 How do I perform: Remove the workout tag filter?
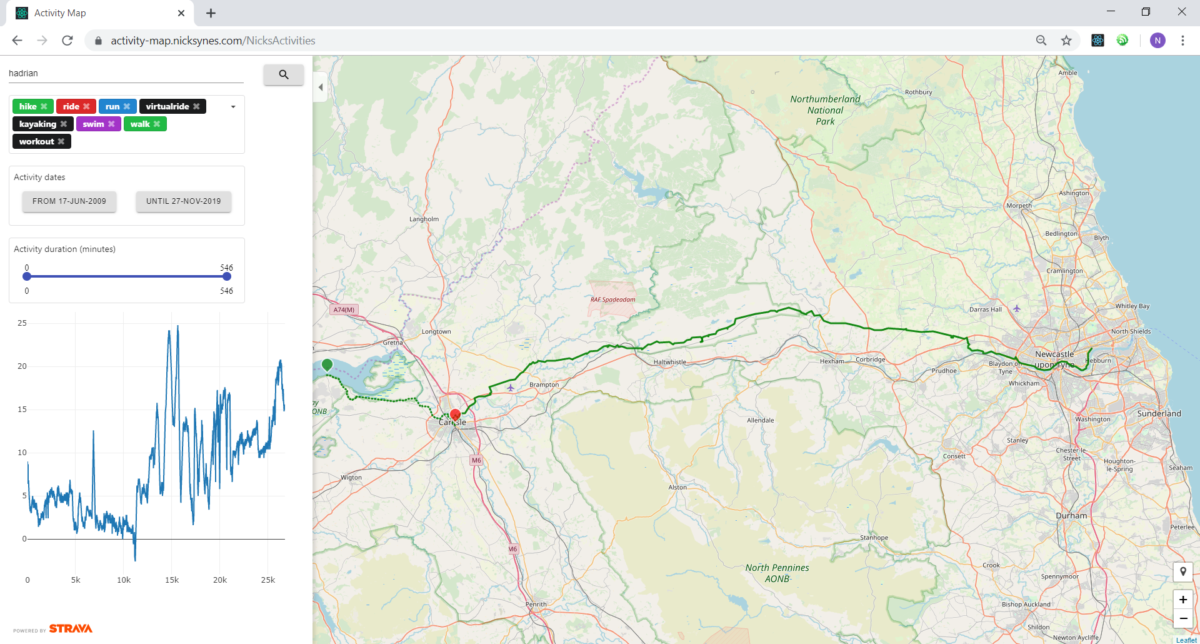(62, 142)
